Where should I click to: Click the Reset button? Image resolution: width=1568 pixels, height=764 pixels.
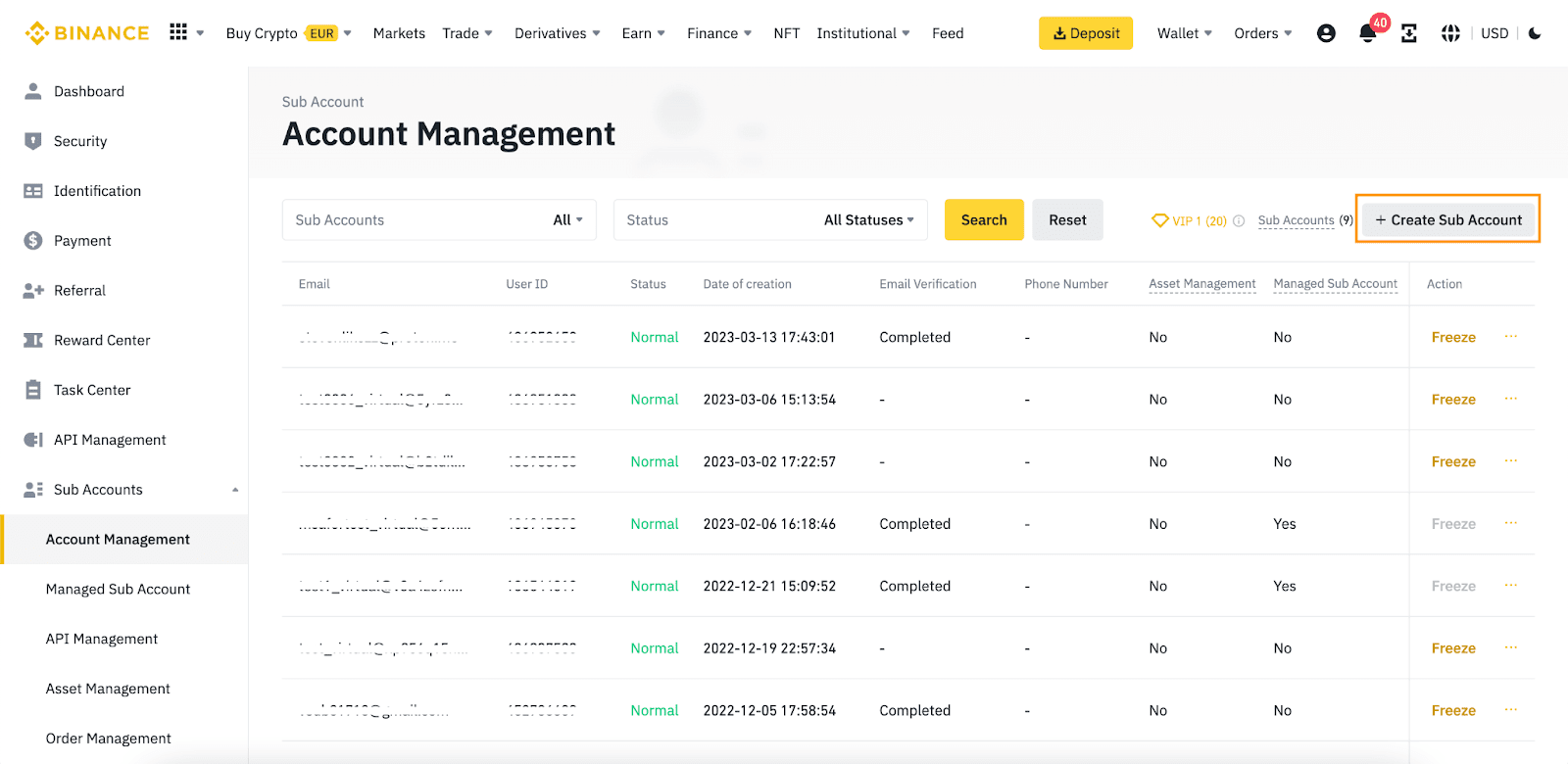(1067, 220)
